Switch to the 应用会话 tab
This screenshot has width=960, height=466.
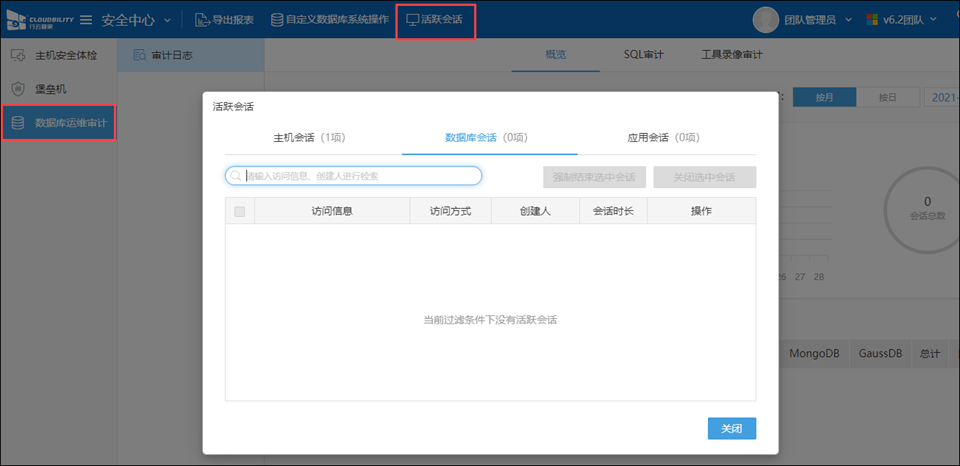[663, 137]
